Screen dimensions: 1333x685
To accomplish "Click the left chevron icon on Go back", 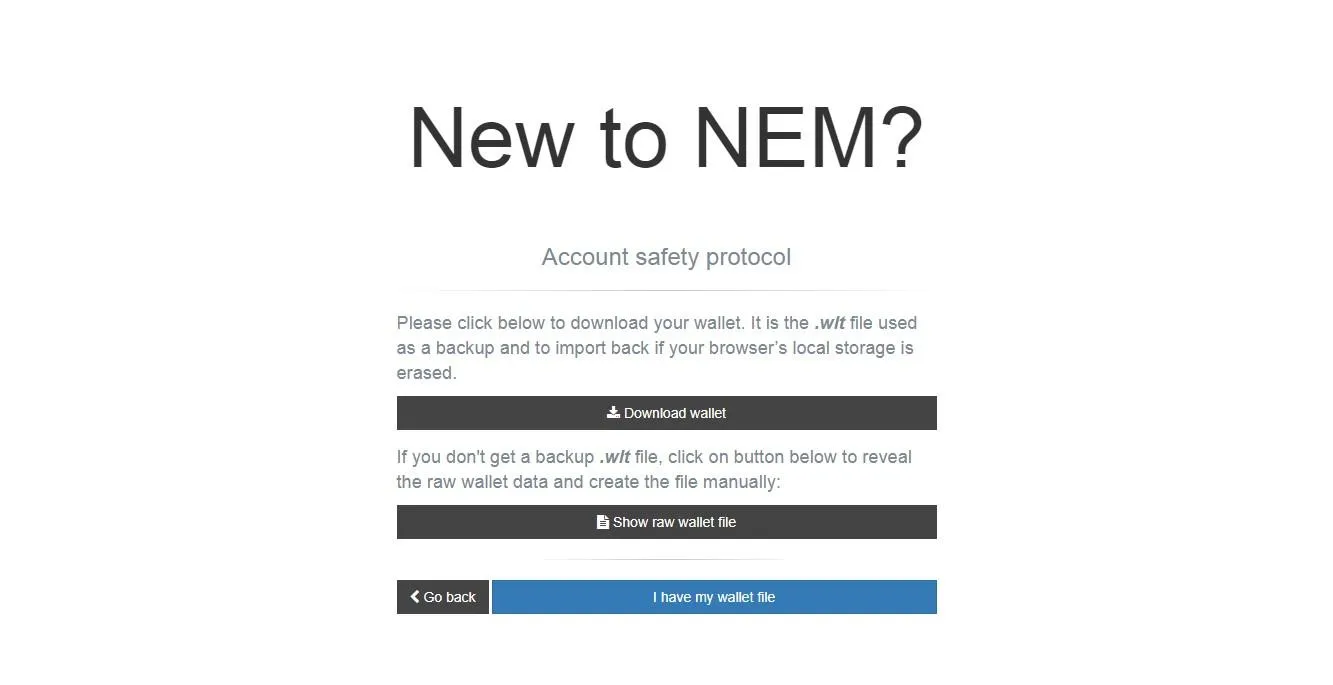I will pyautogui.click(x=415, y=597).
